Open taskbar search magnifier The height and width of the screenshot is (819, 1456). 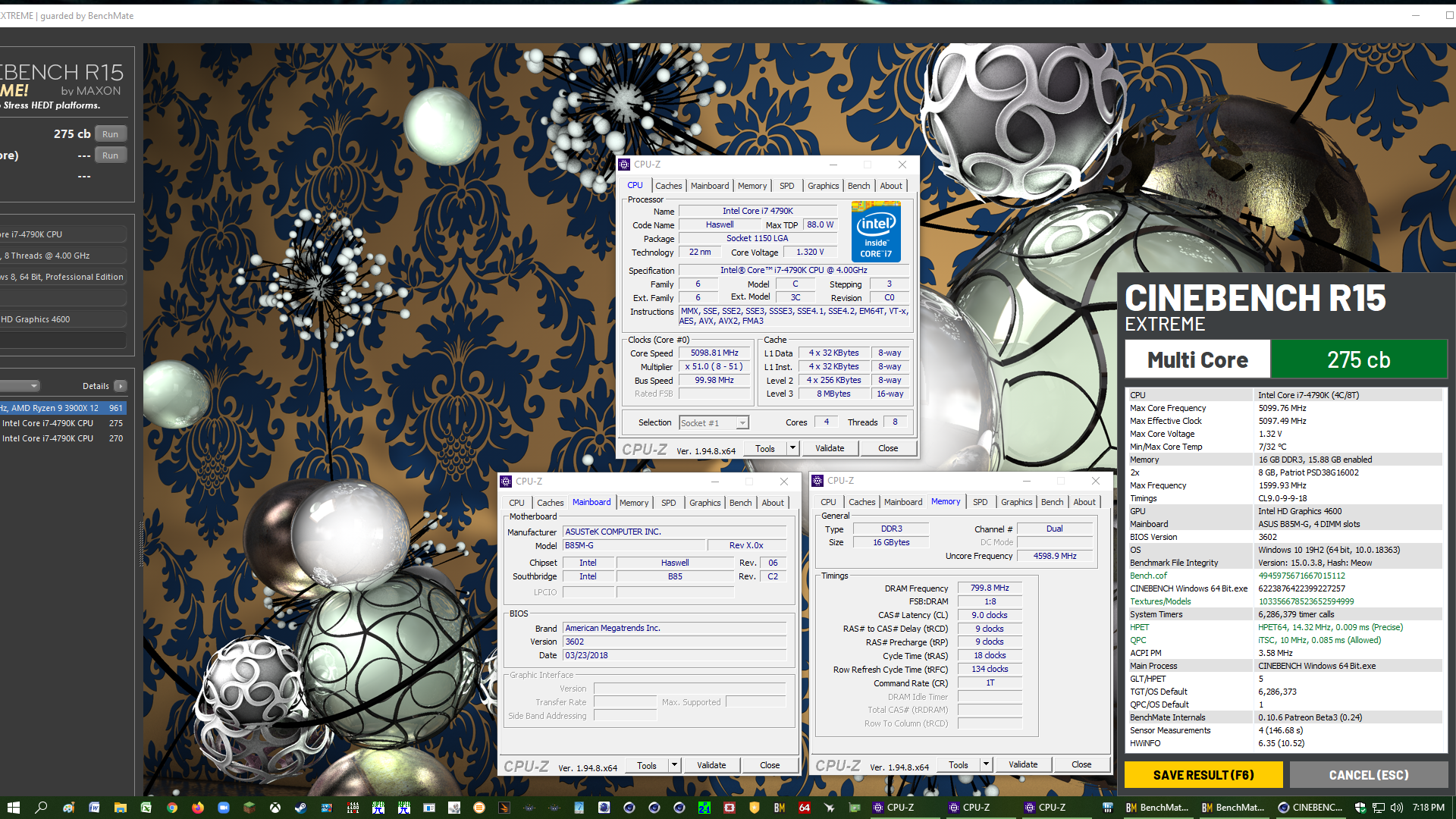click(x=41, y=808)
